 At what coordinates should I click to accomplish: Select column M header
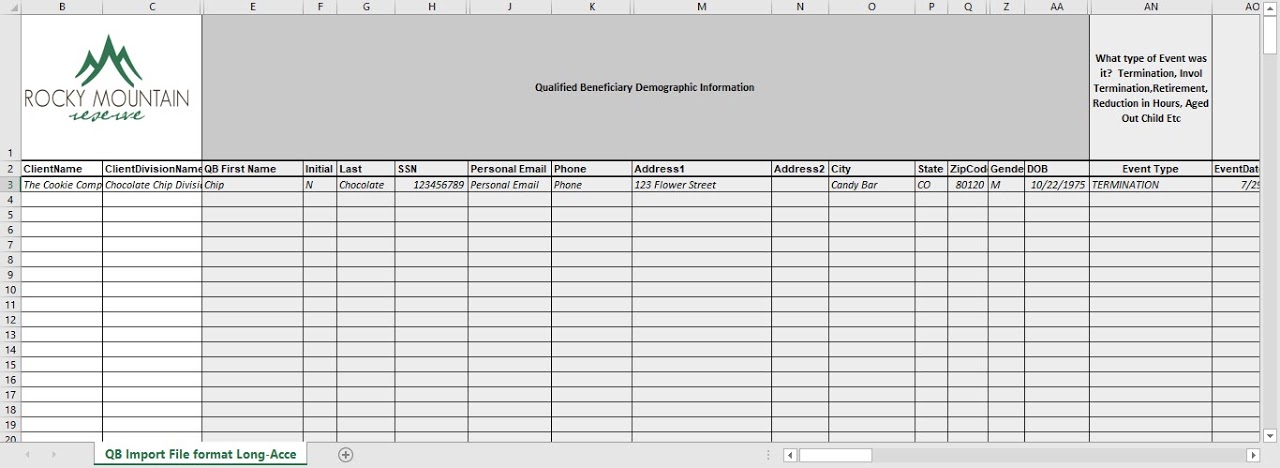coord(701,7)
